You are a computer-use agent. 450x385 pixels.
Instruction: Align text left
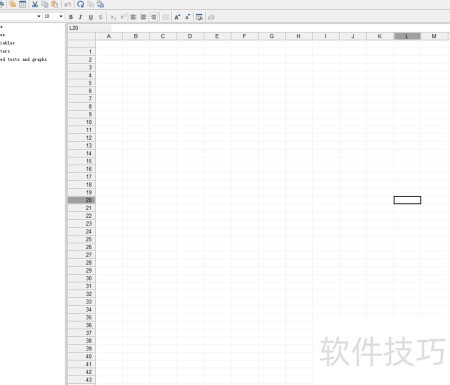(133, 17)
